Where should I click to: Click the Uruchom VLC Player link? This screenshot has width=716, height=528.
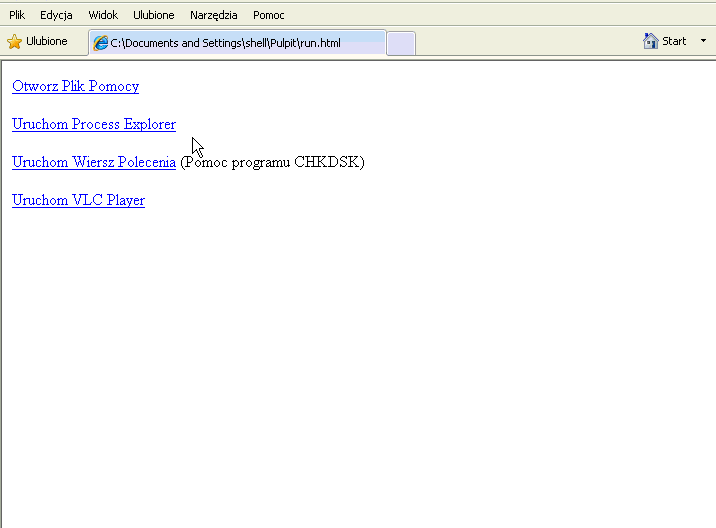point(78,200)
